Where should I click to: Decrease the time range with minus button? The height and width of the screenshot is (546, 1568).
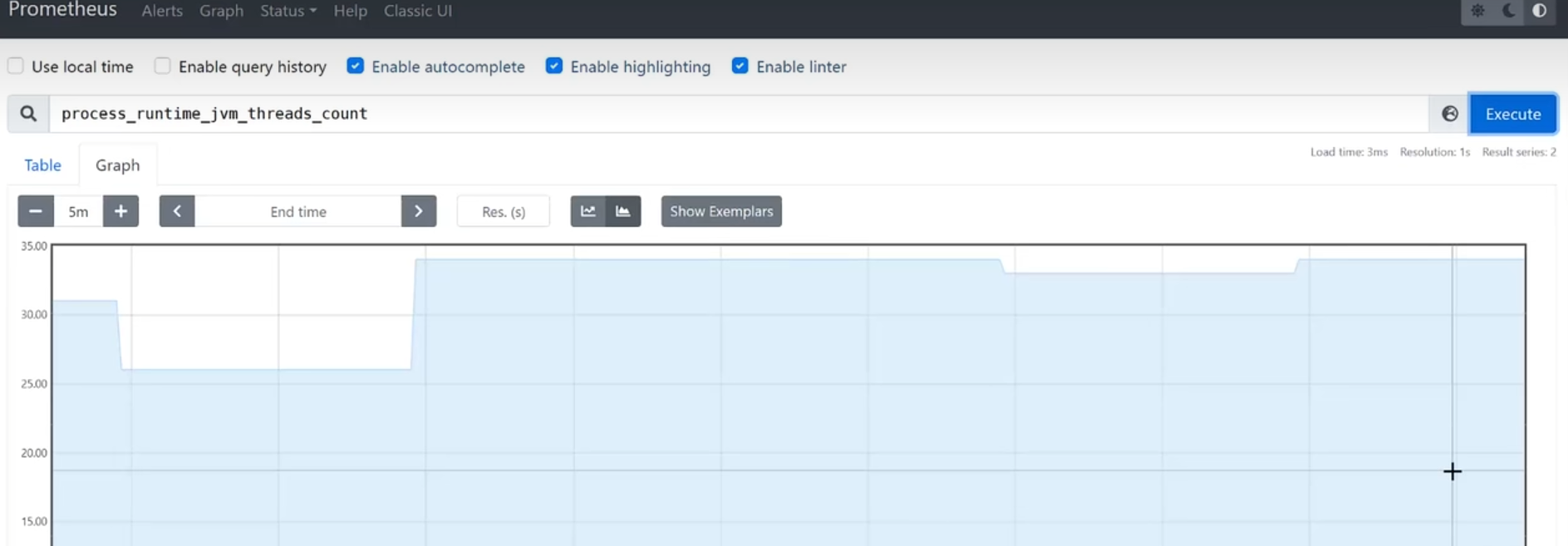(36, 211)
